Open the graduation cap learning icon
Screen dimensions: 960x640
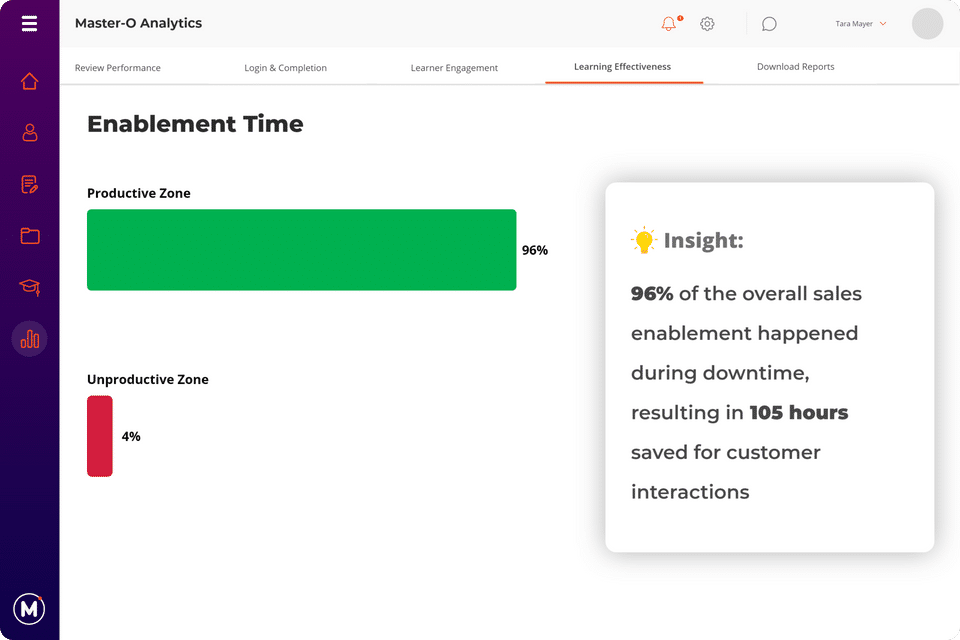click(x=29, y=288)
